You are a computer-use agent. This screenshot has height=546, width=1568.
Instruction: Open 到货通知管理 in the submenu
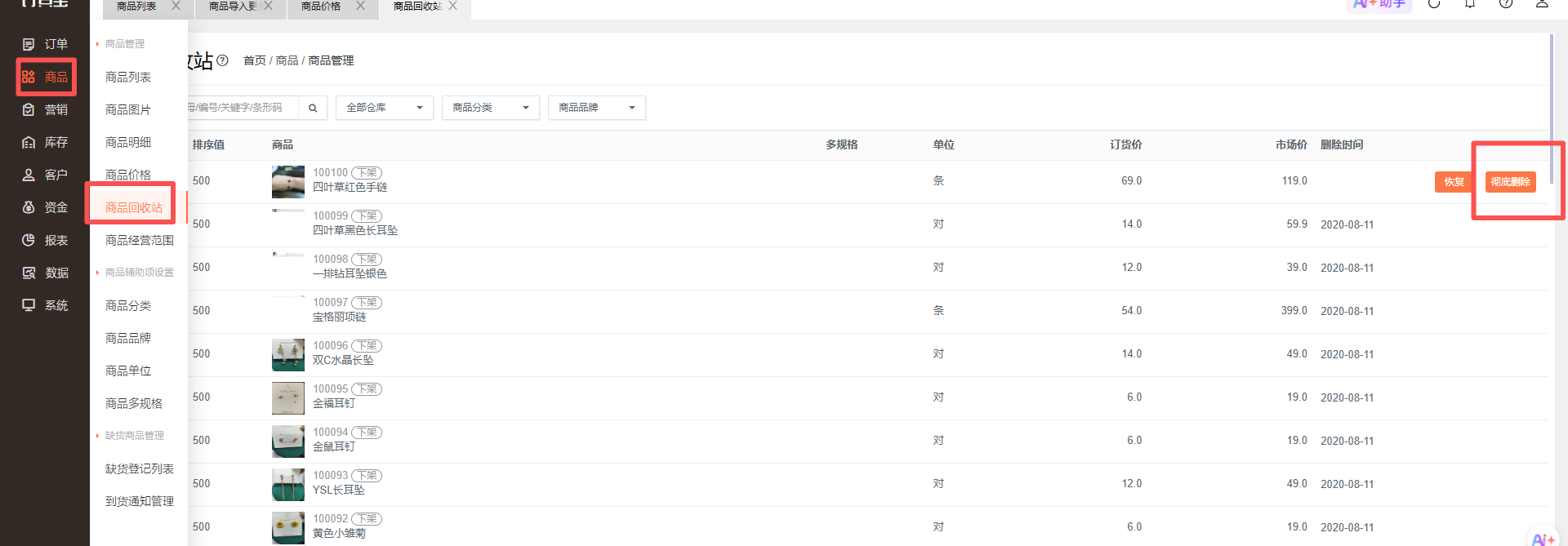140,501
